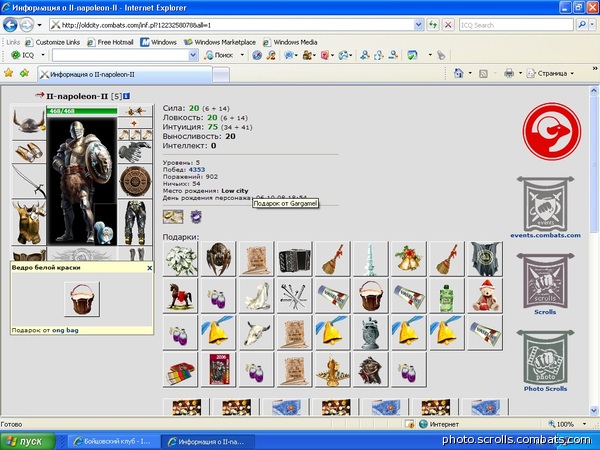The width and height of the screenshot is (600, 450).
Task: Open the Favorites Center star
Action: [8, 73]
